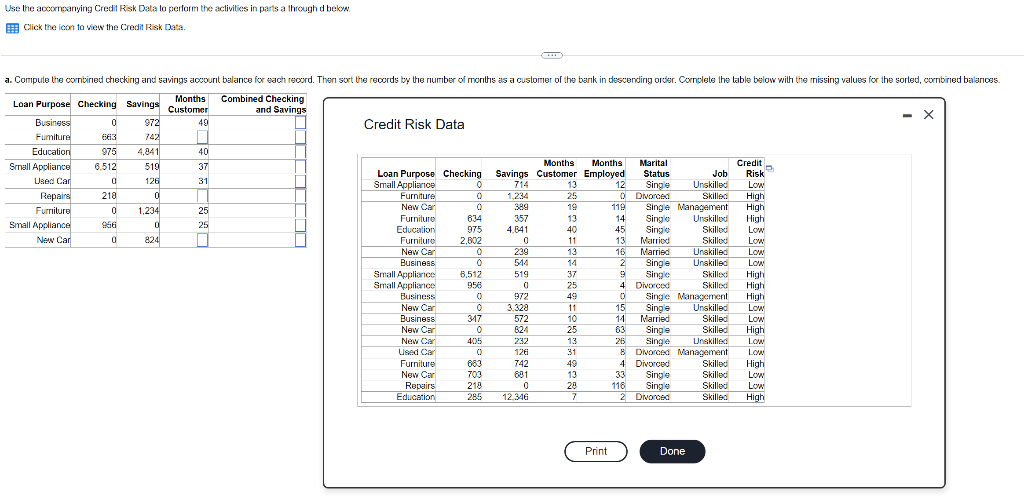Click the Job column header in dialog
This screenshot has width=1024, height=503.
(x=720, y=174)
